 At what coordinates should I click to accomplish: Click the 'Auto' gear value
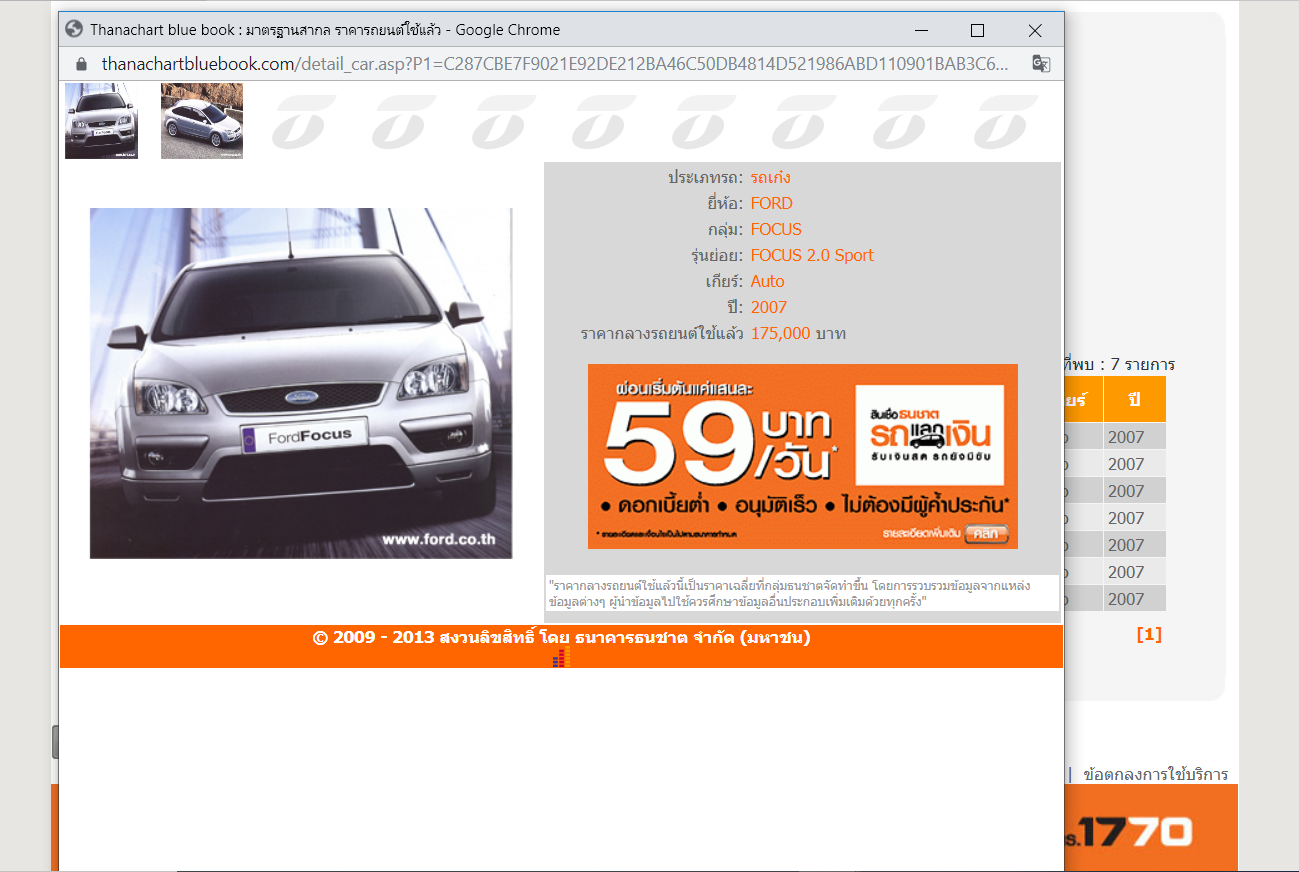768,282
